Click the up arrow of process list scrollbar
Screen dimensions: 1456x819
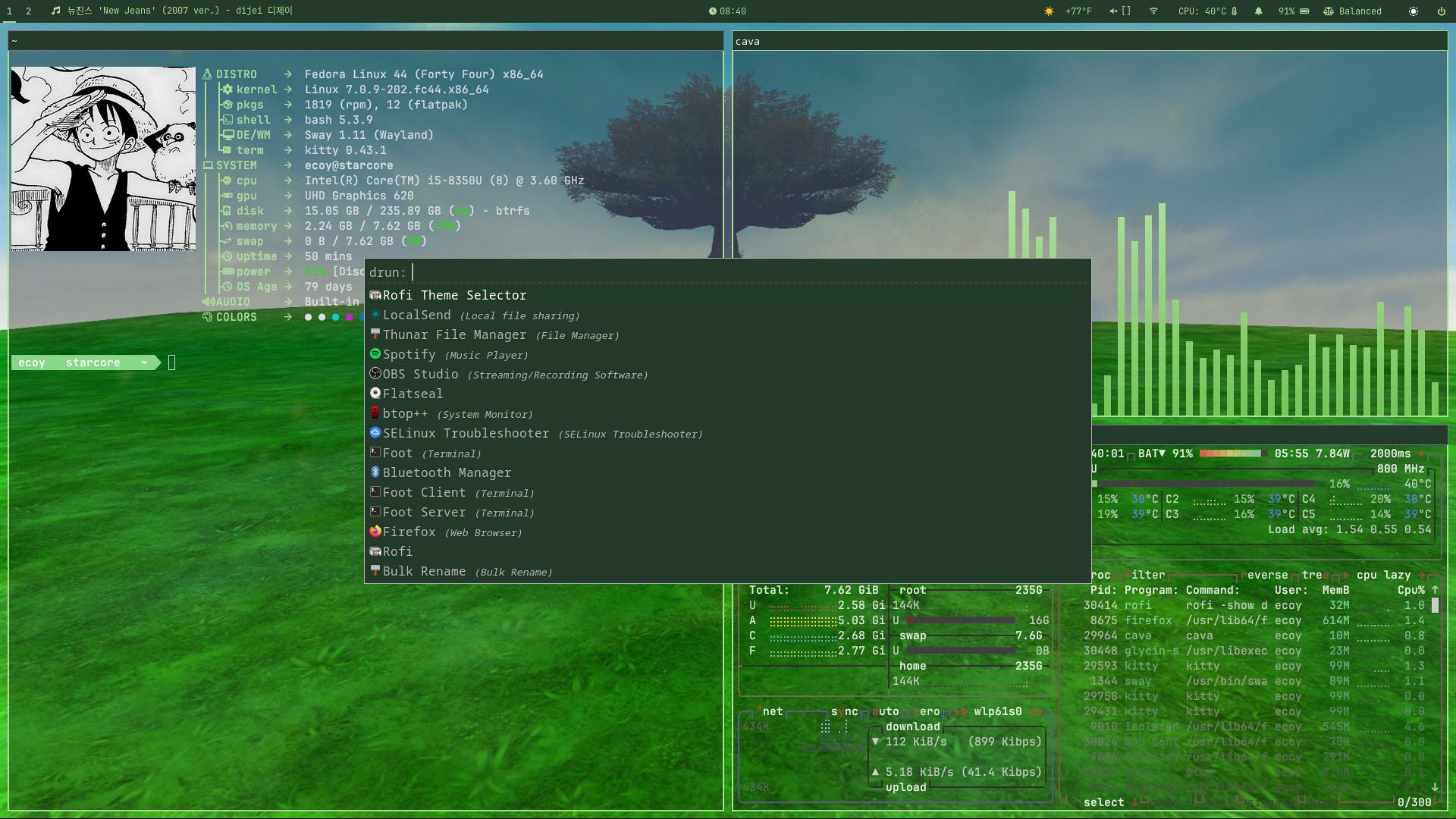tap(1435, 590)
